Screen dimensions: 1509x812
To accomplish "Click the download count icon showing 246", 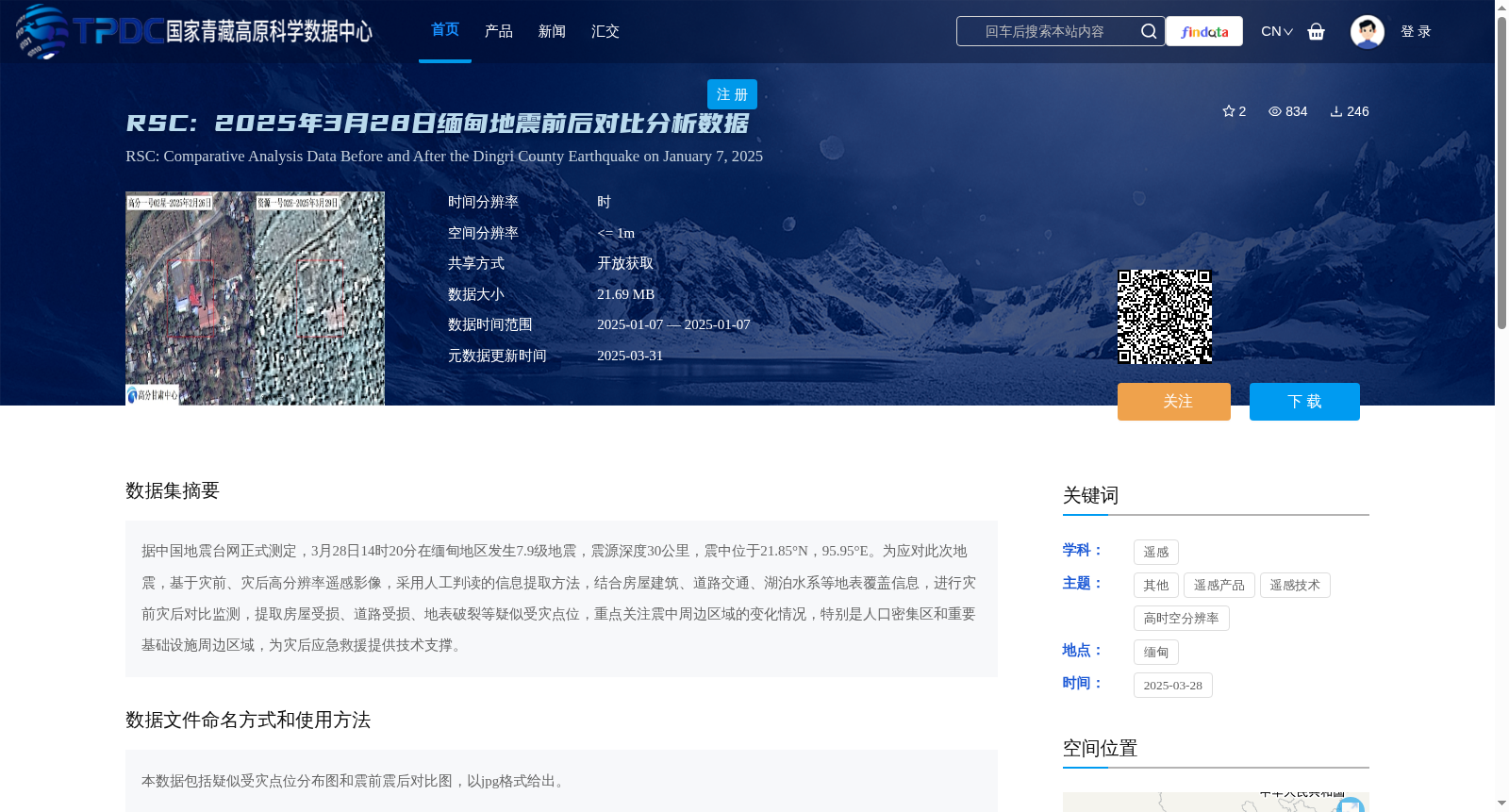I will pyautogui.click(x=1336, y=111).
